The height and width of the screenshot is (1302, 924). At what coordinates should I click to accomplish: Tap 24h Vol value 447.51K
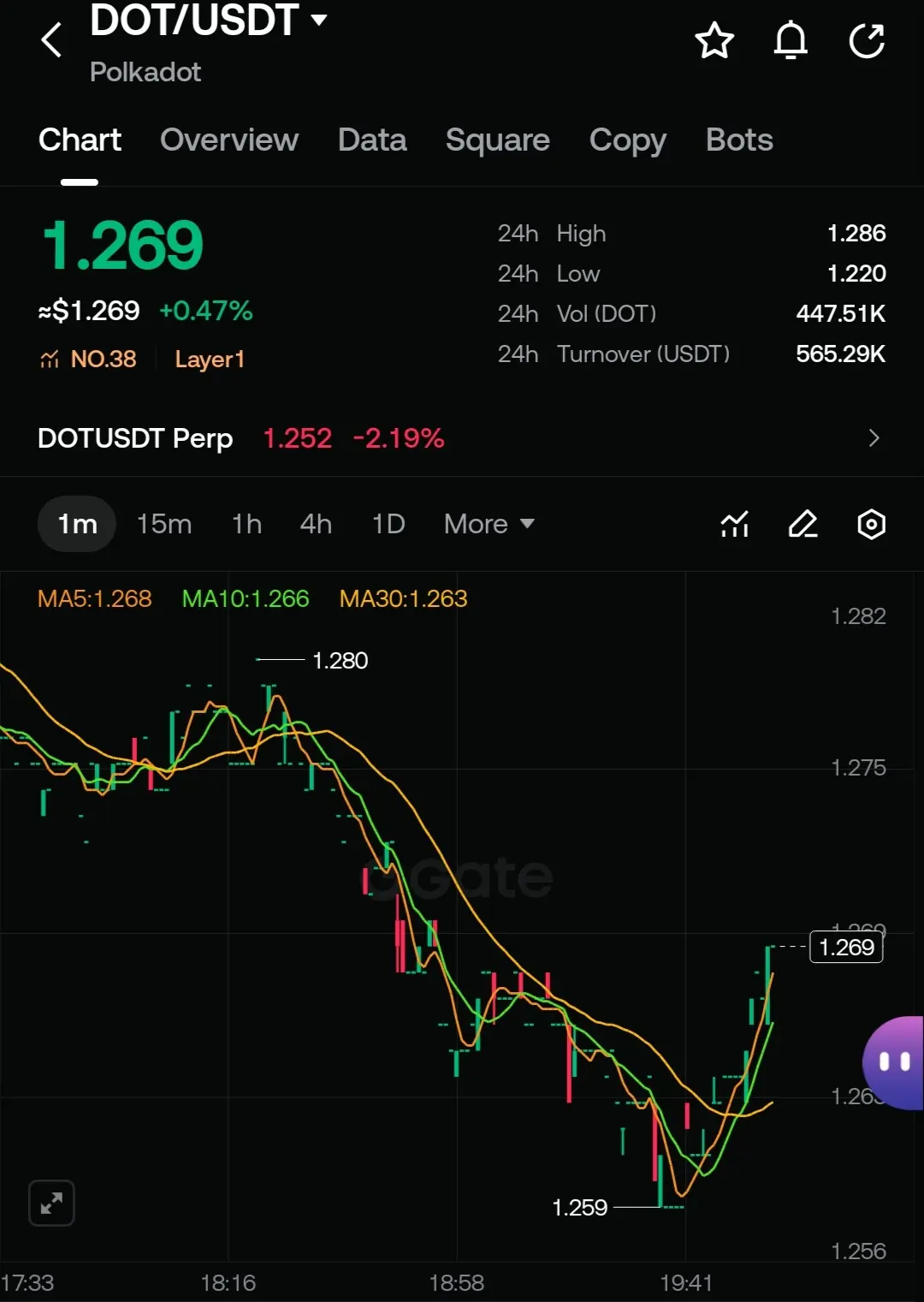click(x=841, y=313)
